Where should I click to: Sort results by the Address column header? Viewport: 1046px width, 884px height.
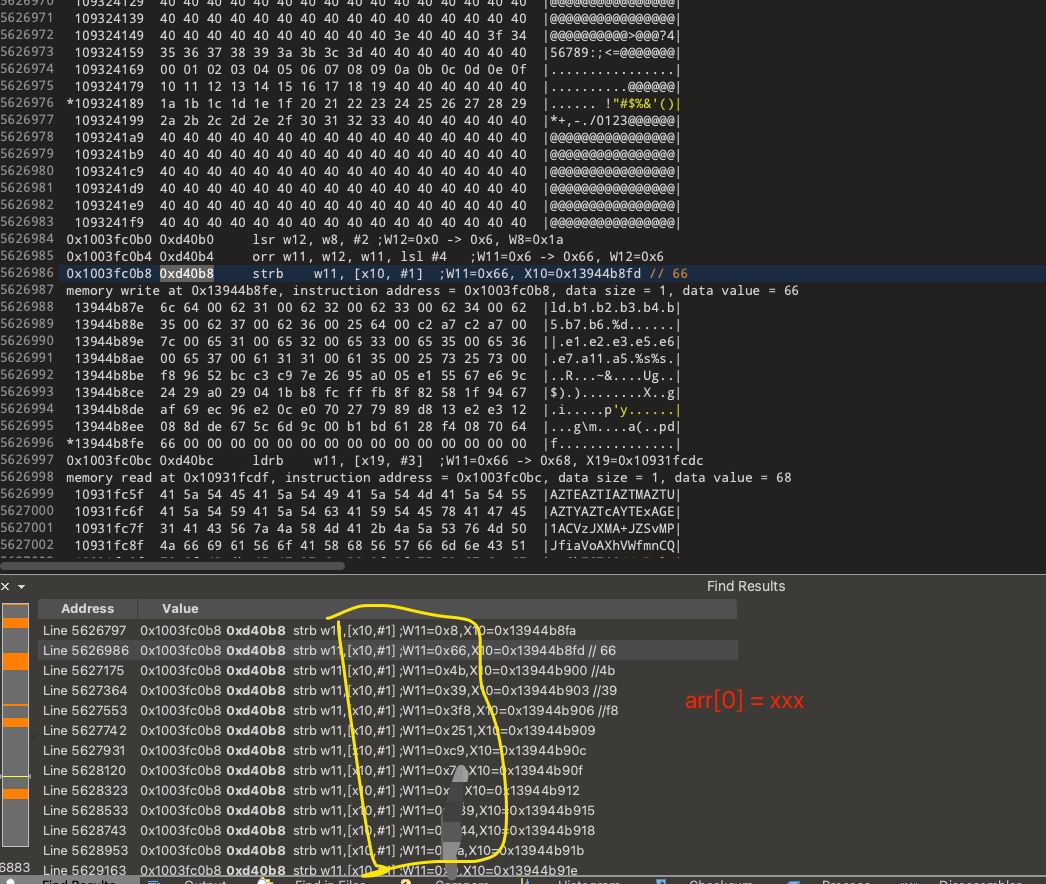pyautogui.click(x=87, y=608)
